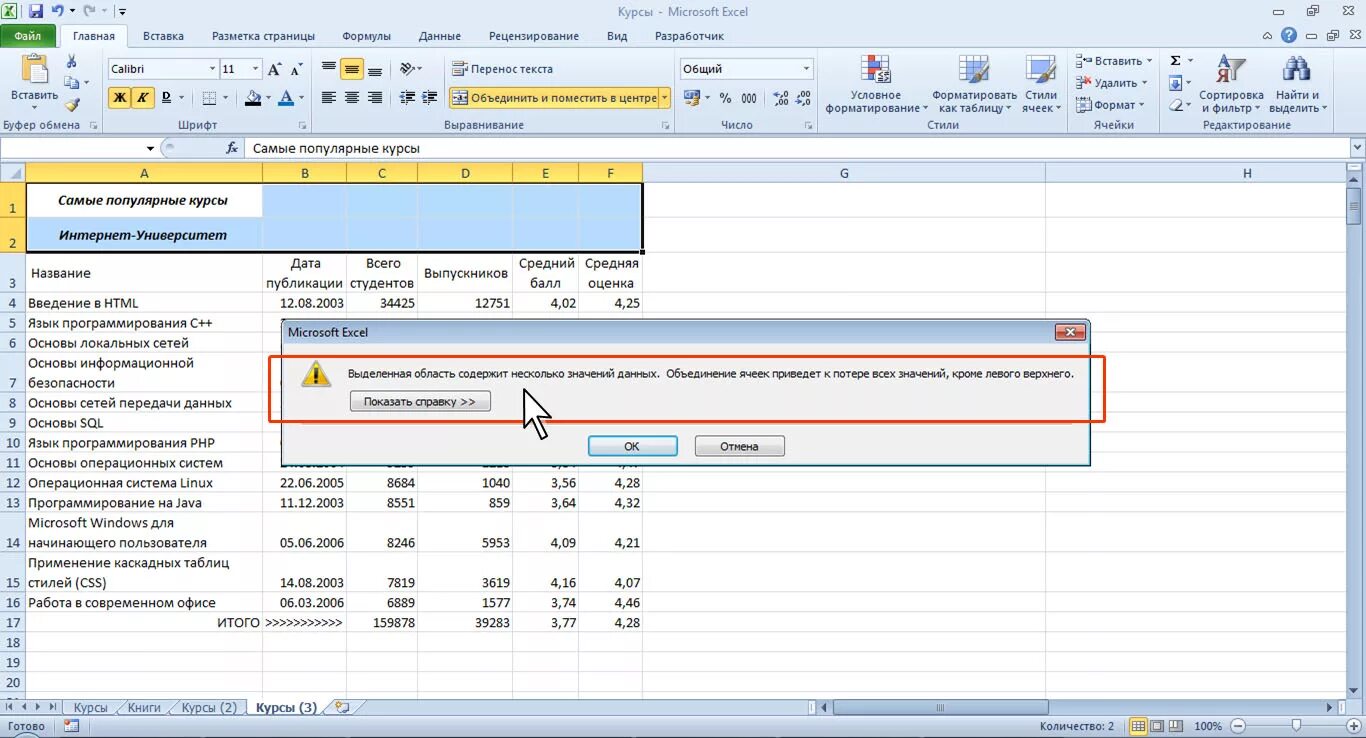Select the Книги sheet tab
The width and height of the screenshot is (1366, 738).
tap(144, 707)
